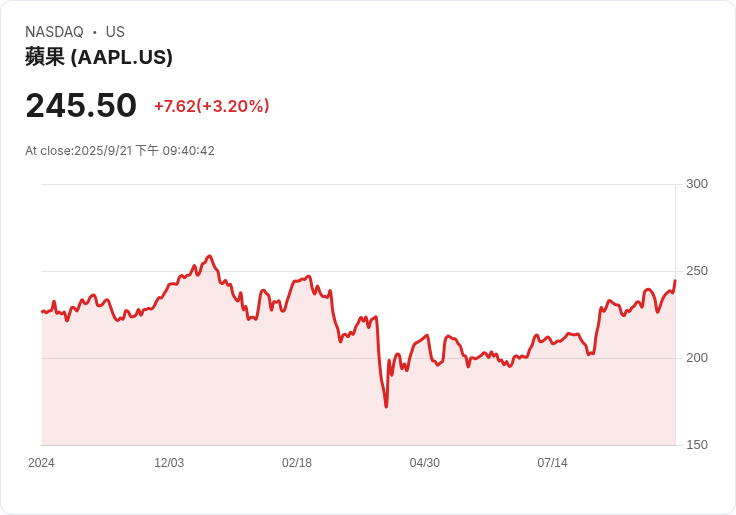Choose the 07/14 date axis label
The height and width of the screenshot is (515, 736).
553,463
